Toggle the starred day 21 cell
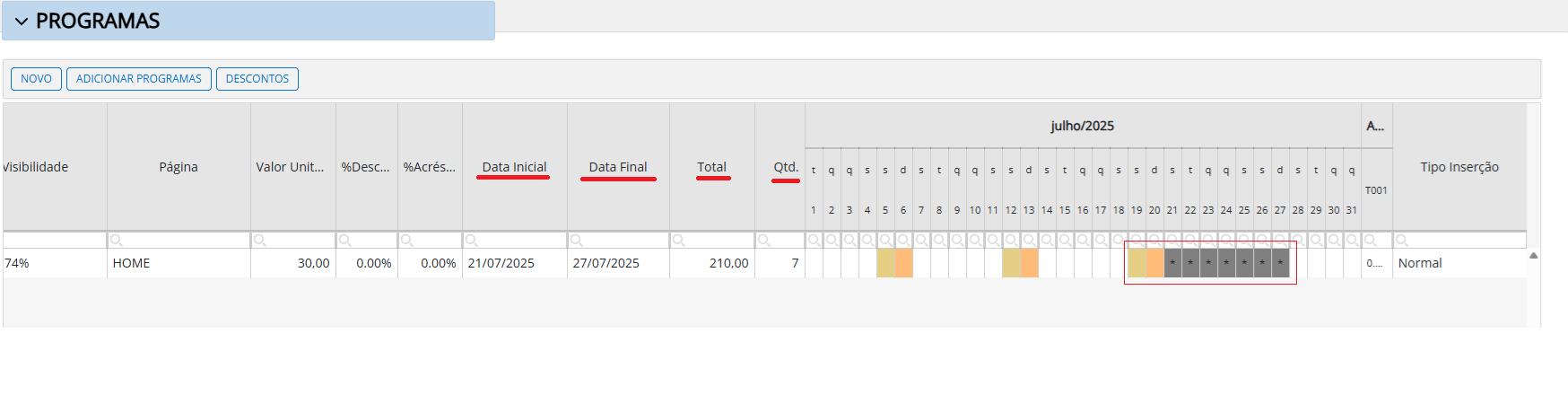Viewport: 1568px width, 404px height. (x=1172, y=263)
